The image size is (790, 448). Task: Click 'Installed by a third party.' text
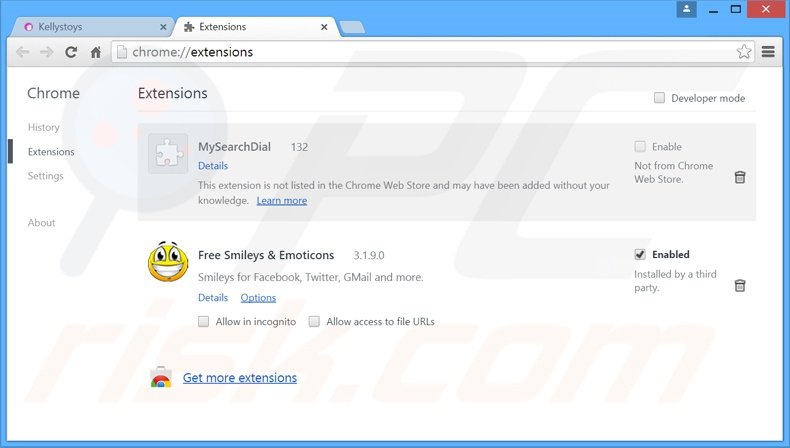point(675,281)
